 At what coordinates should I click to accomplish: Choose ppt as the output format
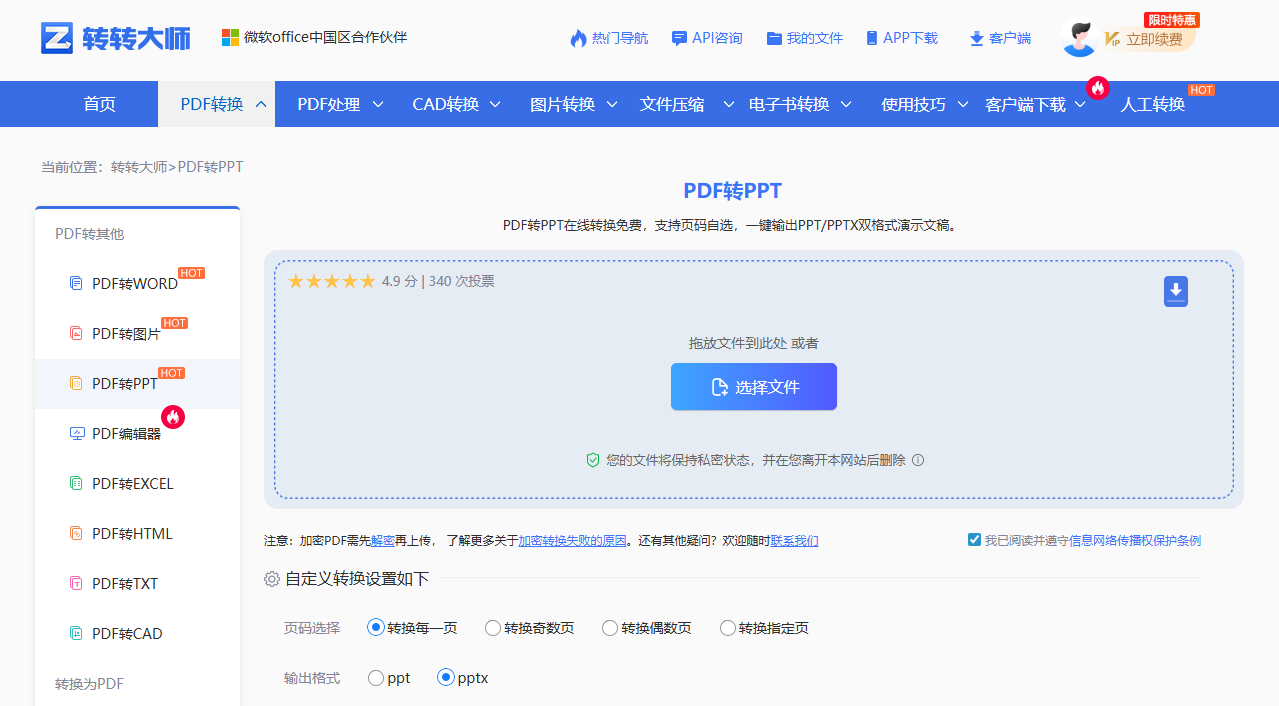[x=376, y=677]
